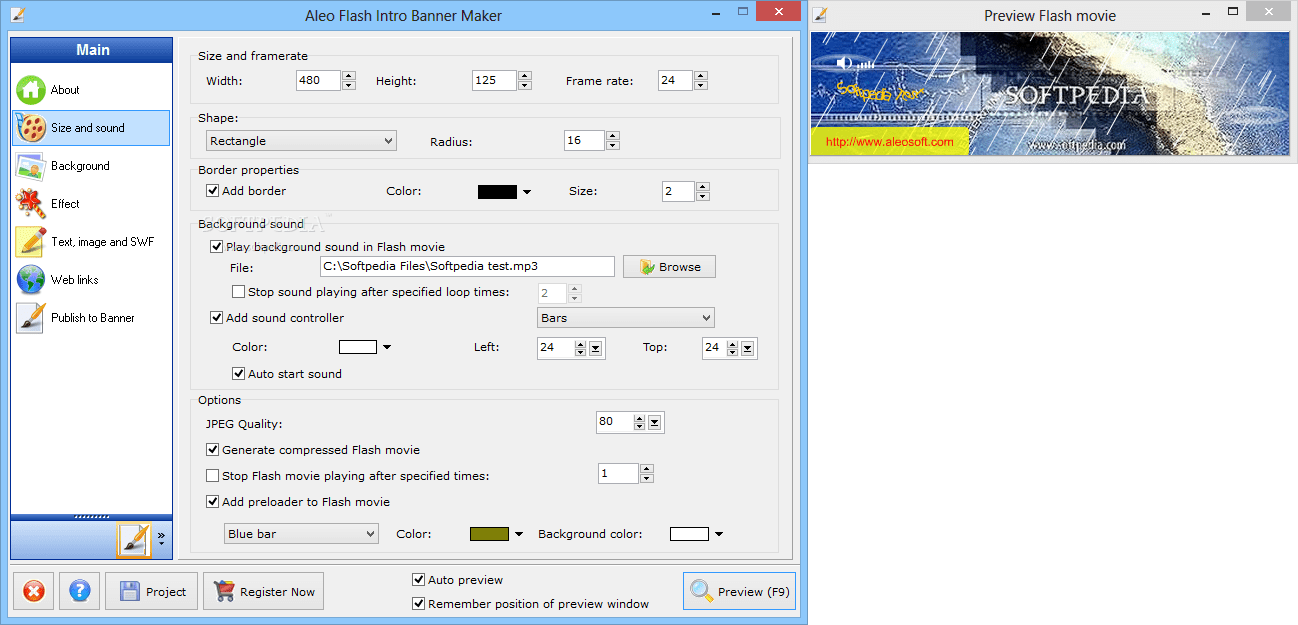The width and height of the screenshot is (1298, 625).
Task: Click the red cancel icon at bottom left
Action: tap(33, 591)
